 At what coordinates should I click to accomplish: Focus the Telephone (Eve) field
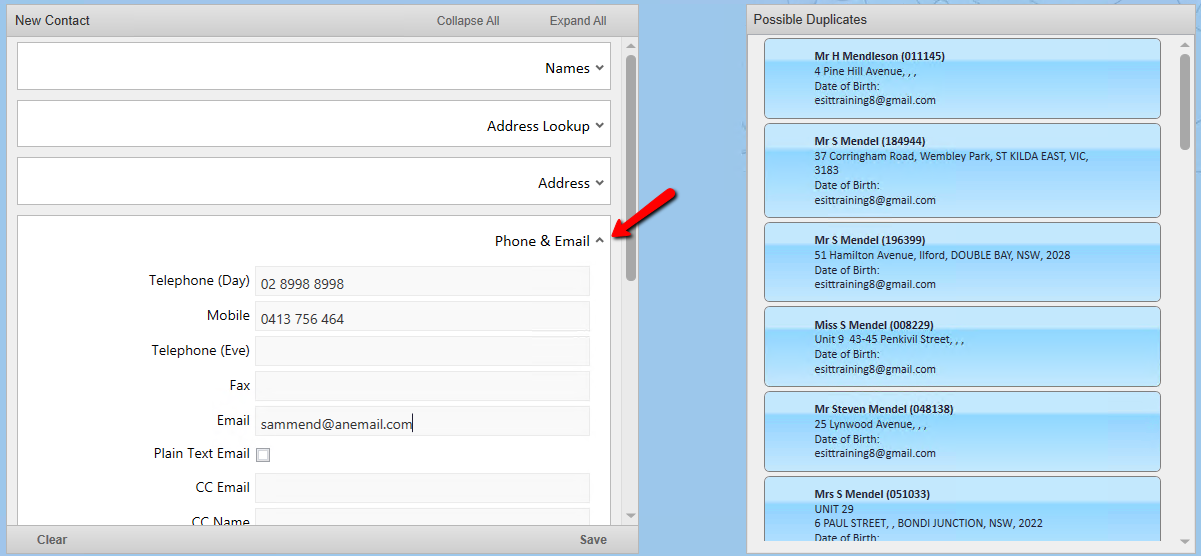[x=421, y=351]
